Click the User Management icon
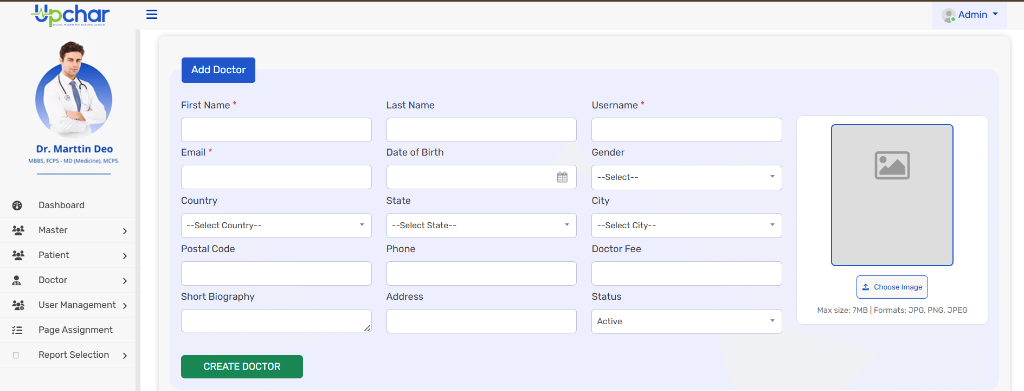Image resolution: width=1024 pixels, height=391 pixels. coord(18,305)
